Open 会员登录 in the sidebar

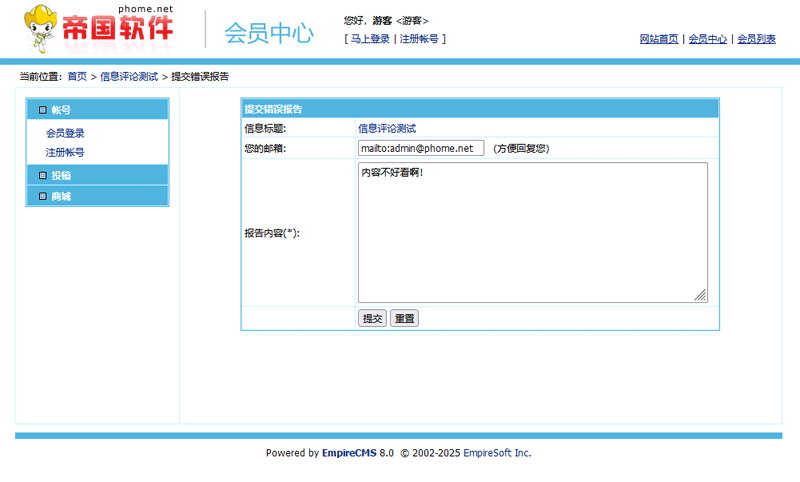(65, 133)
